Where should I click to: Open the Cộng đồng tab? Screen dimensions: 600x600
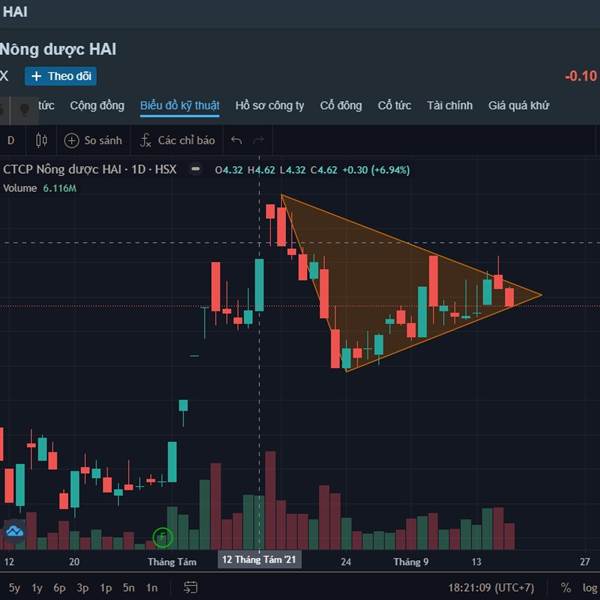(x=97, y=106)
